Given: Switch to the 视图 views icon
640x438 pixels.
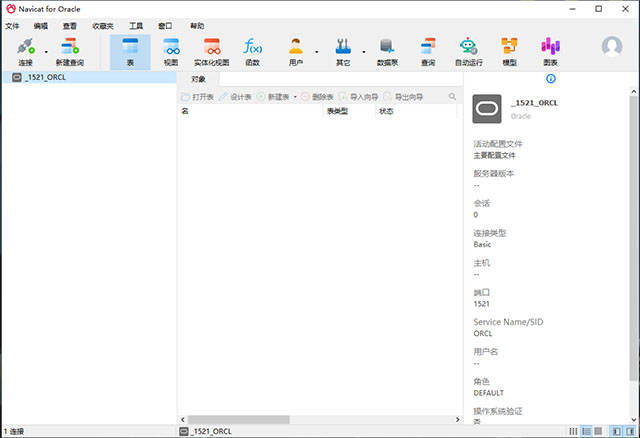Looking at the screenshot, I should point(171,52).
